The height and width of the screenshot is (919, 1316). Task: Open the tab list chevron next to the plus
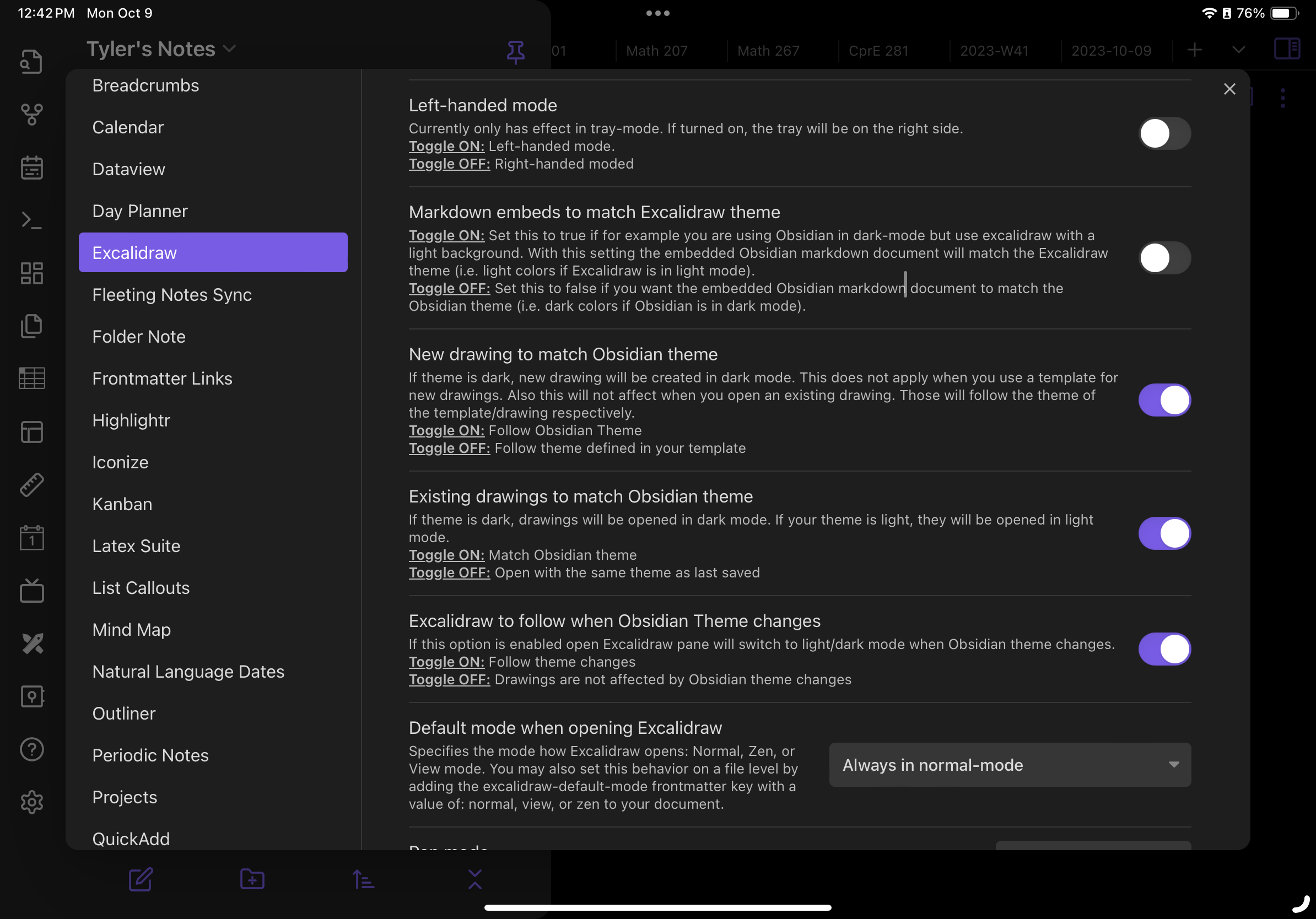tap(1238, 50)
